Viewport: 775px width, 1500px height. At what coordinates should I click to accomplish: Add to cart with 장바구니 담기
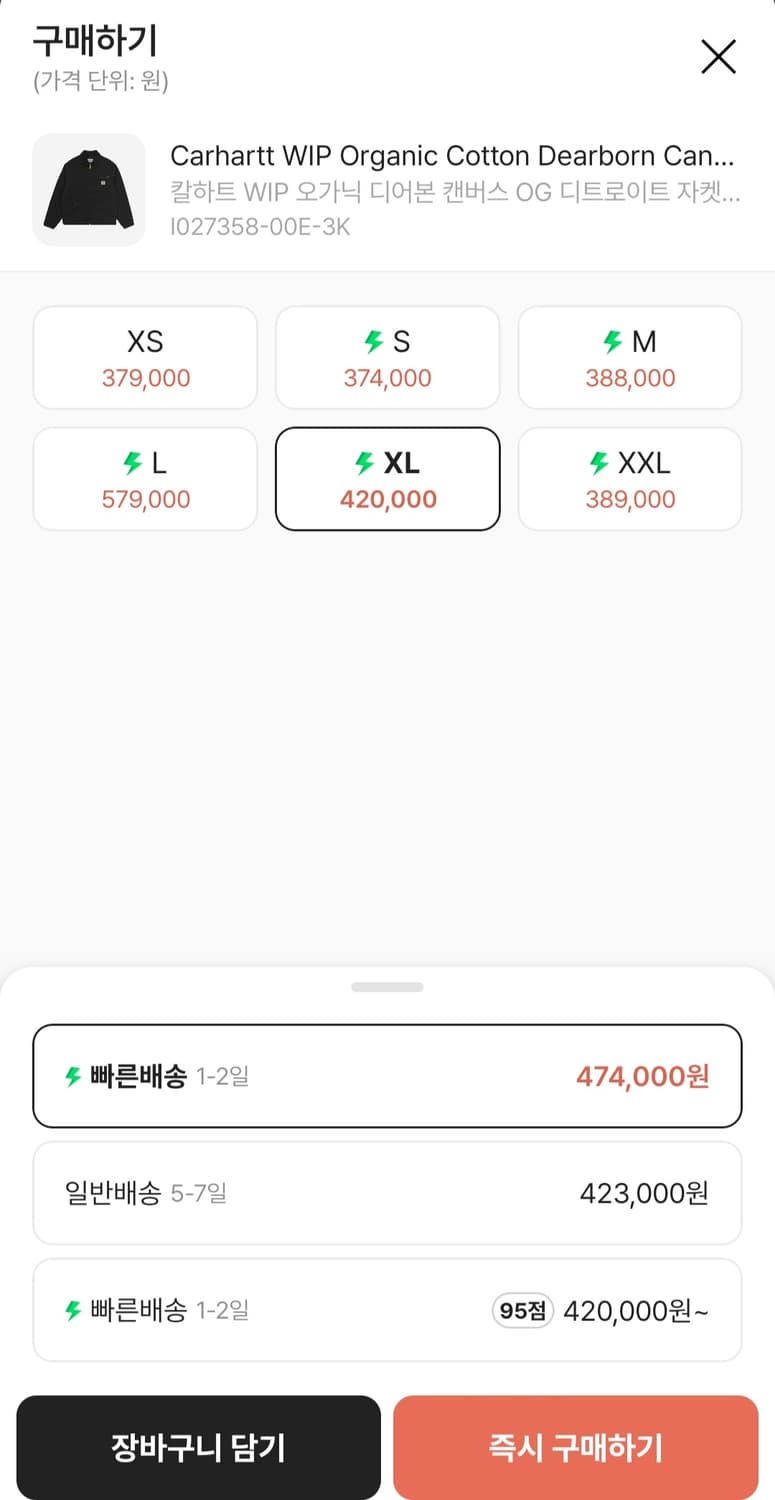(x=198, y=1447)
